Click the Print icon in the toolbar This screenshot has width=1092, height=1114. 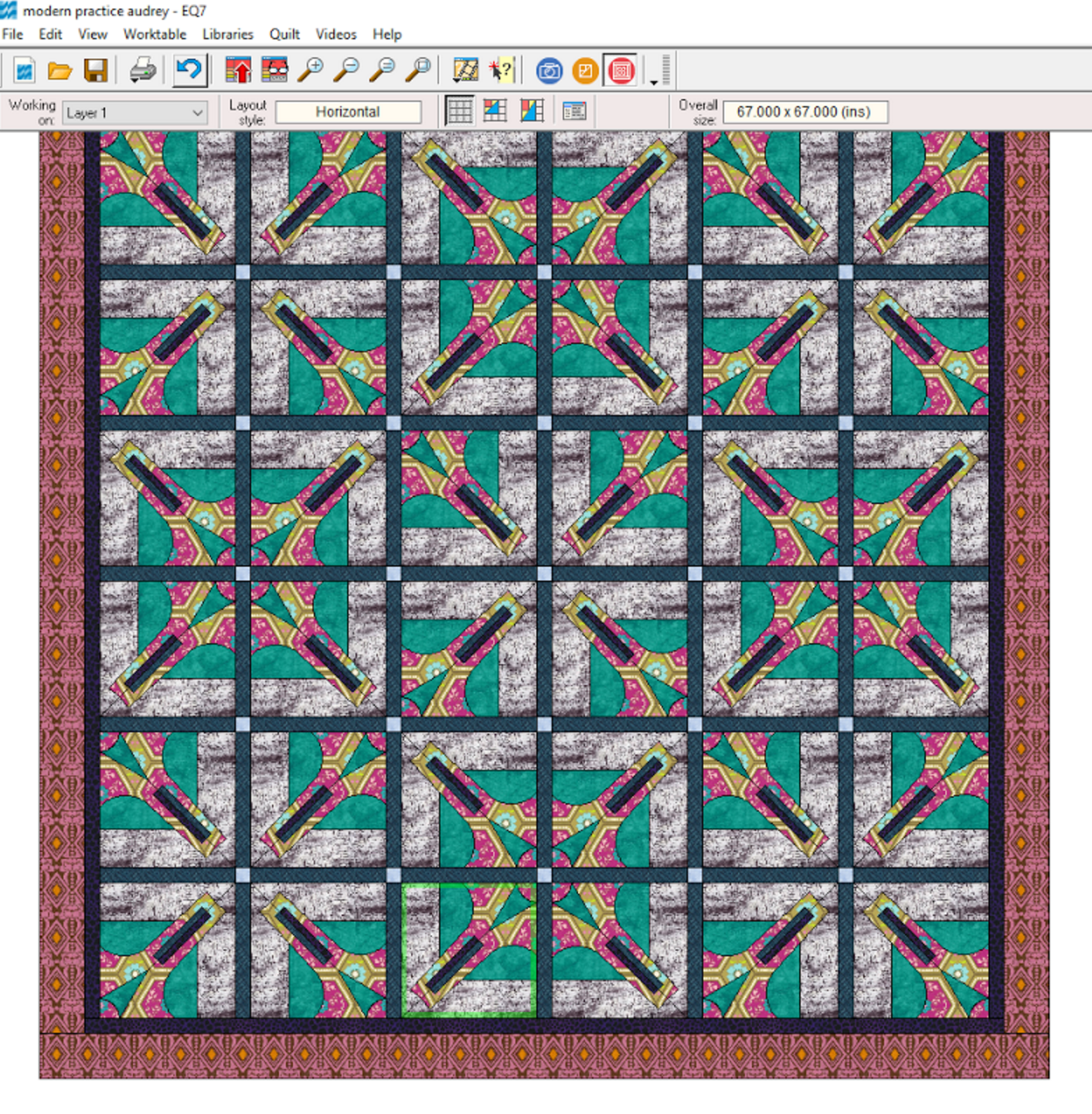tap(143, 71)
